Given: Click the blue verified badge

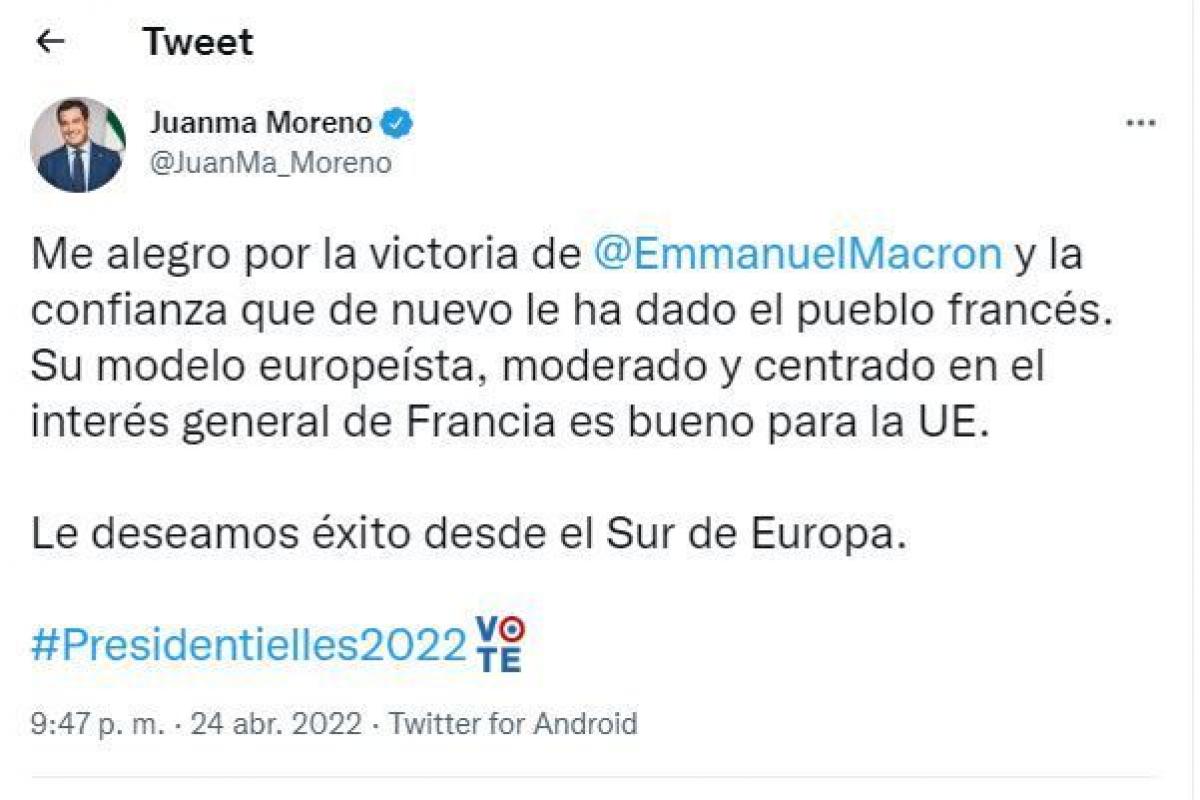Looking at the screenshot, I should 399,124.
